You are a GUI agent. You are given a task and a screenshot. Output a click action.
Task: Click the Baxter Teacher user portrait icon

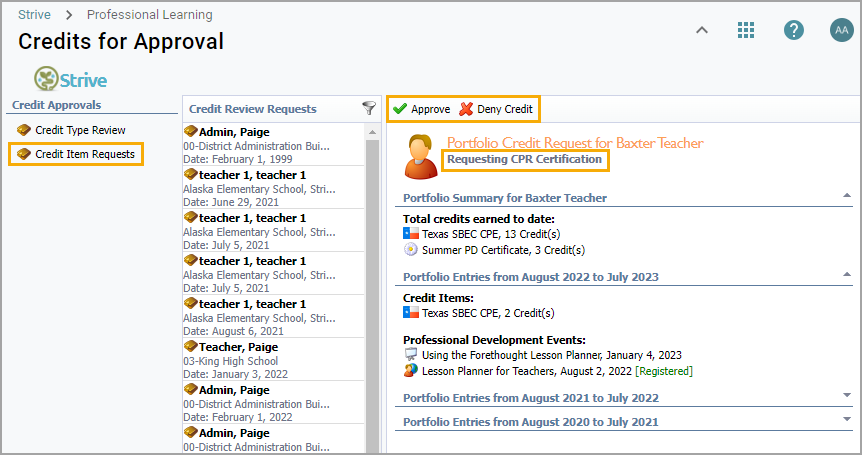tap(421, 157)
